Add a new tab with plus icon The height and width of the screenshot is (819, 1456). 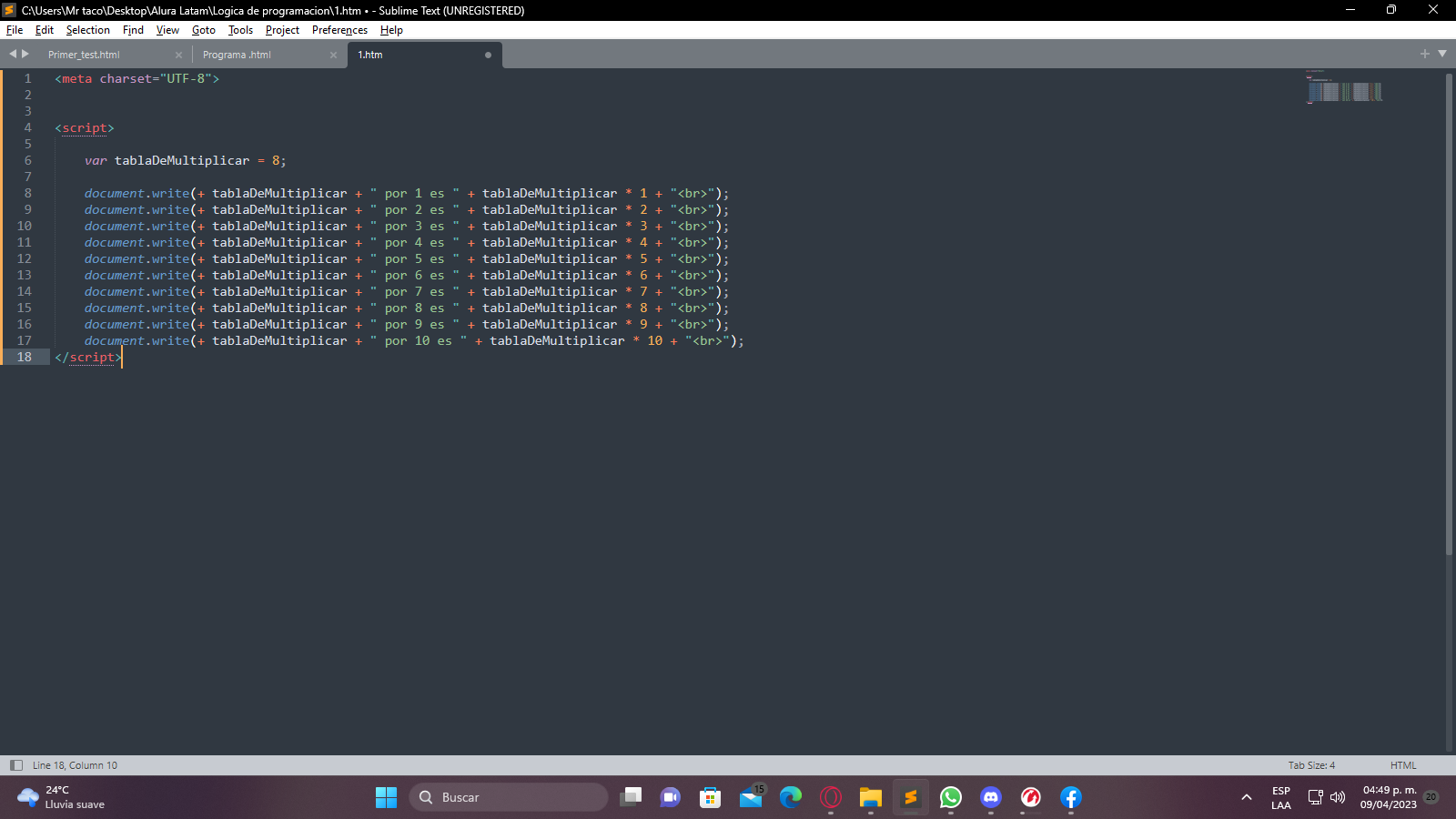1425,54
